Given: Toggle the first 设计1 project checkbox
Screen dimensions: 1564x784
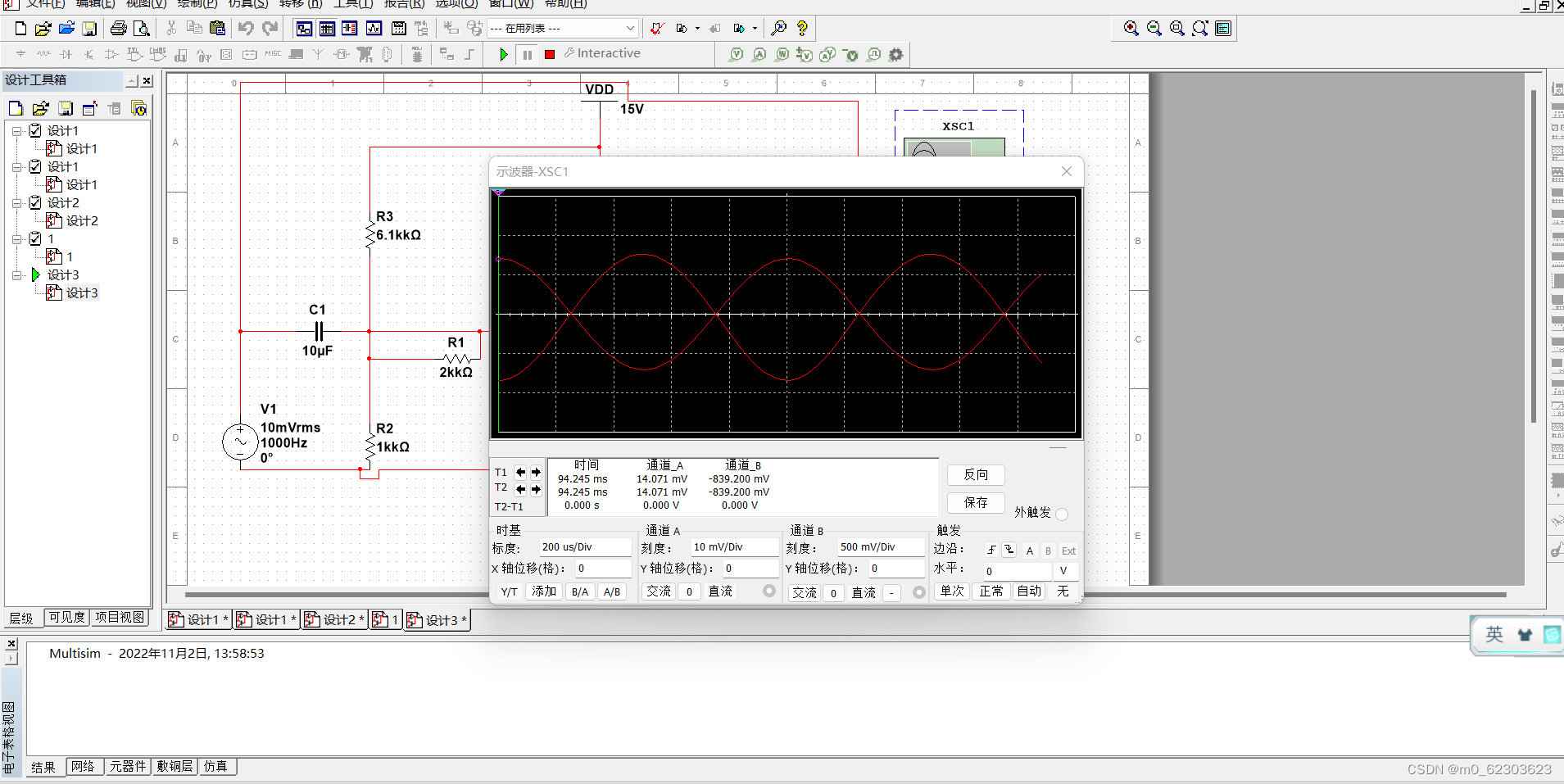Looking at the screenshot, I should pyautogui.click(x=35, y=130).
